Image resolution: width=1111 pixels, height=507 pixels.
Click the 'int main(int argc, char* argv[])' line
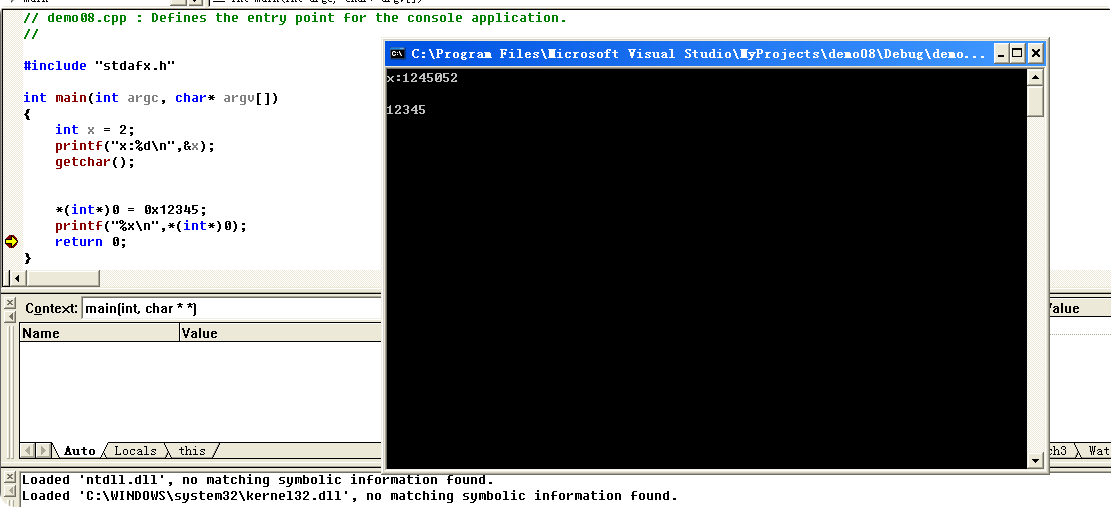tap(151, 98)
